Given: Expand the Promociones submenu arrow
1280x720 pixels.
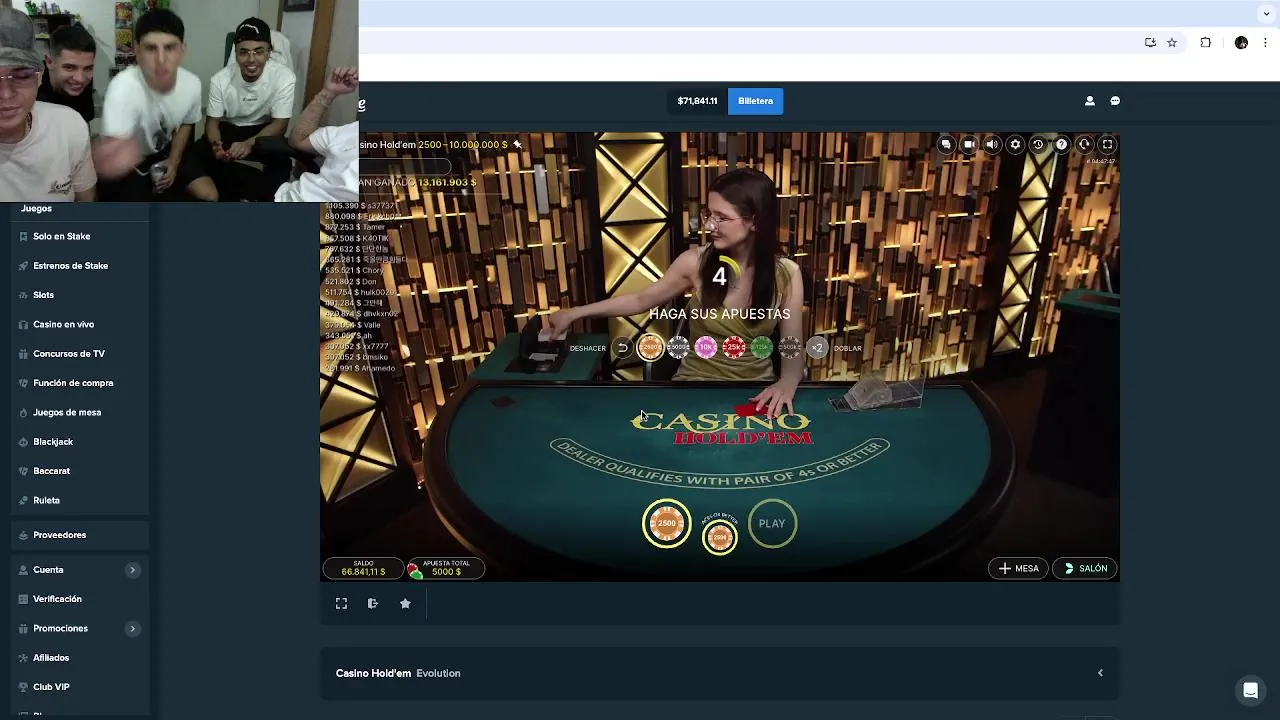Looking at the screenshot, I should [x=132, y=628].
